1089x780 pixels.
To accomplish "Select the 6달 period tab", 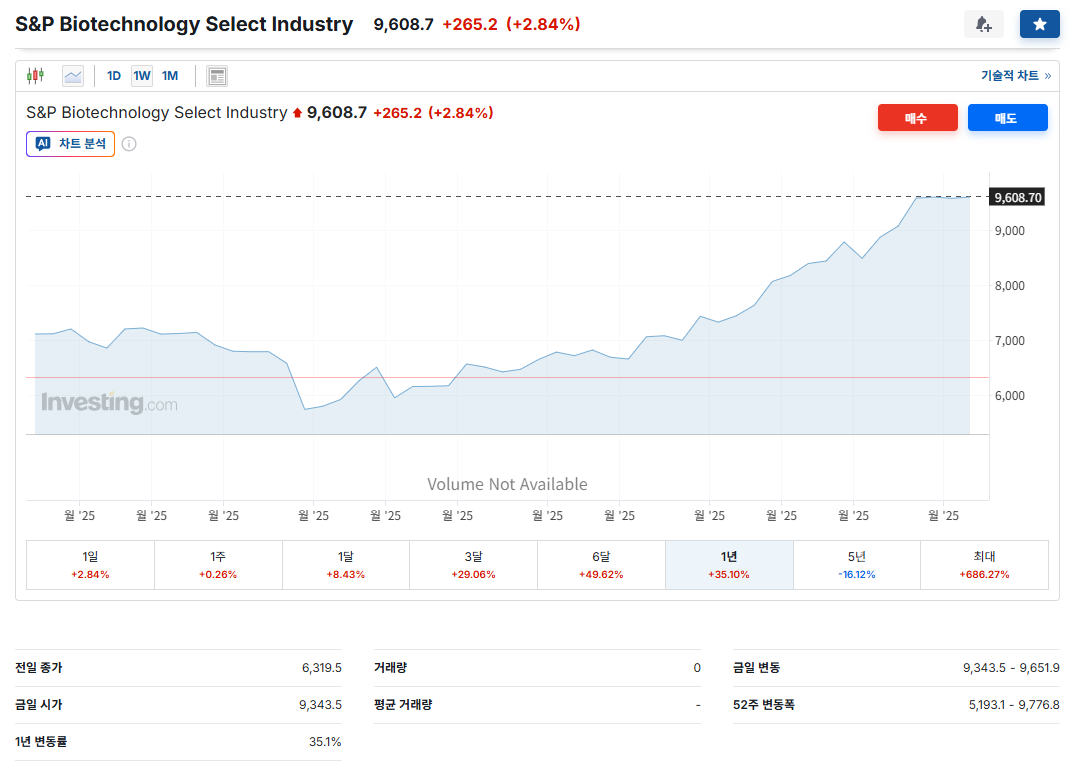I will (601, 565).
